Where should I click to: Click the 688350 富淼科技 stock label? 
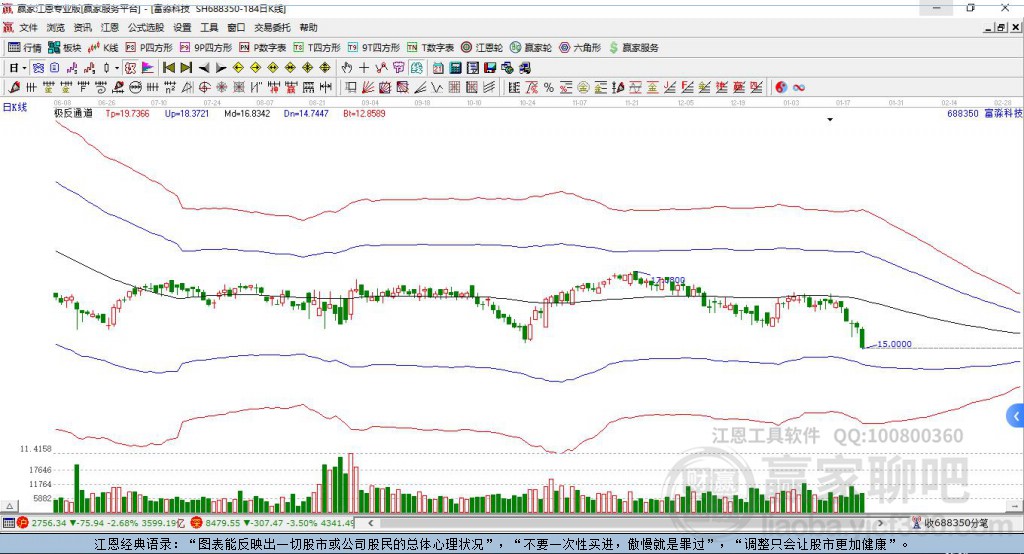coord(985,114)
